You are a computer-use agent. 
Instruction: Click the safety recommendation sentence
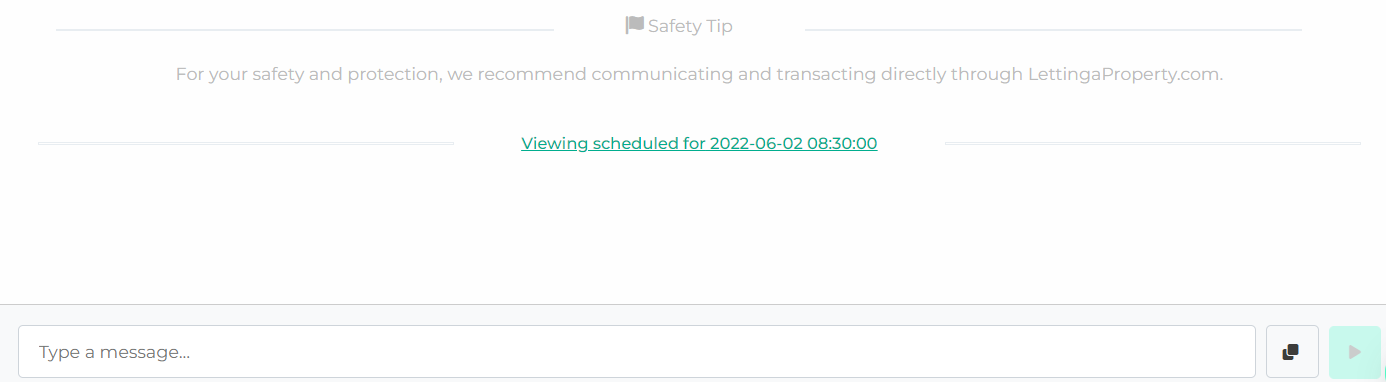699,74
